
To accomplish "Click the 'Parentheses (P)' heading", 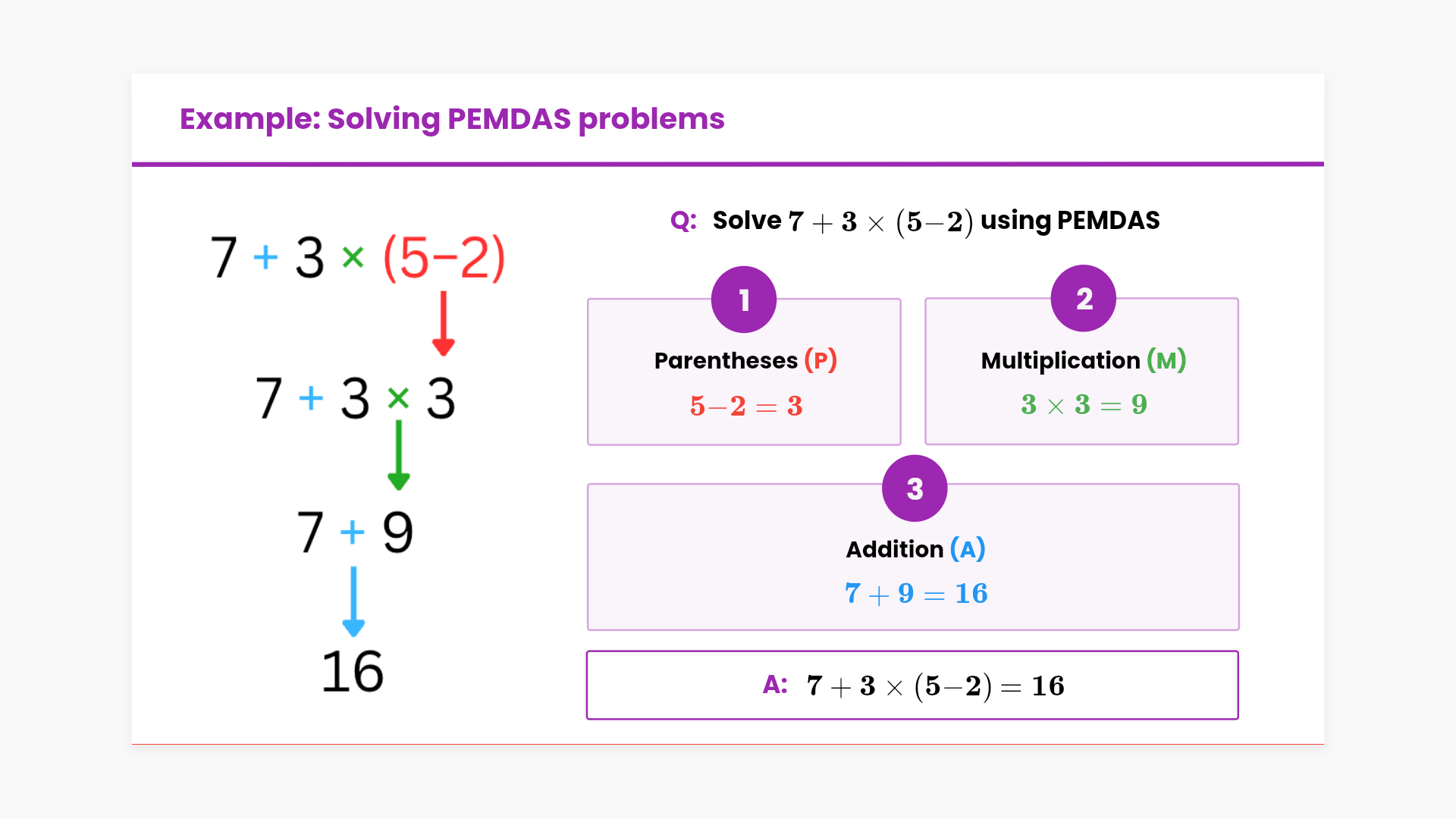I will tap(745, 360).
